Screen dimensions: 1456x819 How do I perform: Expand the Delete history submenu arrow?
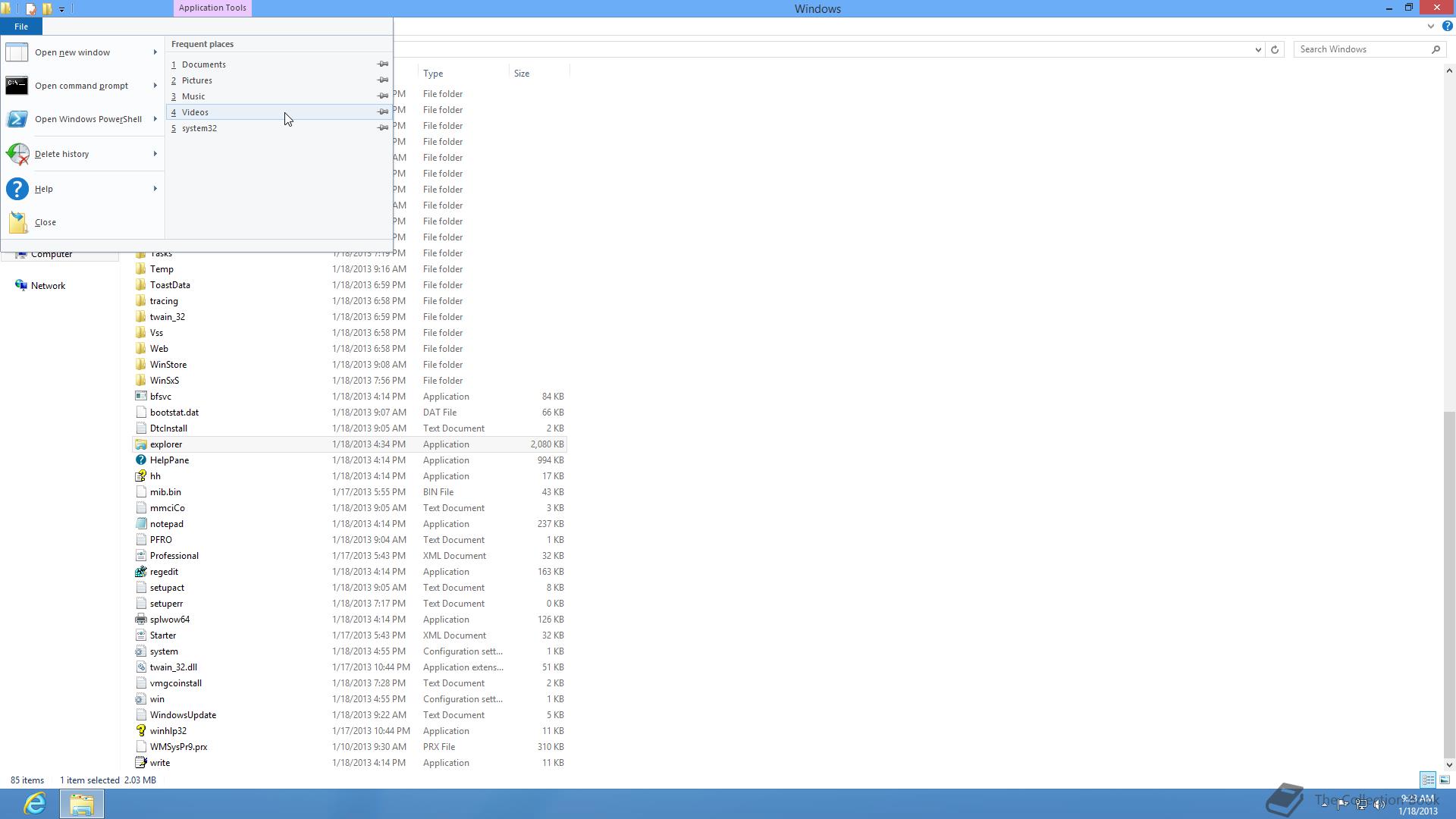click(x=155, y=154)
